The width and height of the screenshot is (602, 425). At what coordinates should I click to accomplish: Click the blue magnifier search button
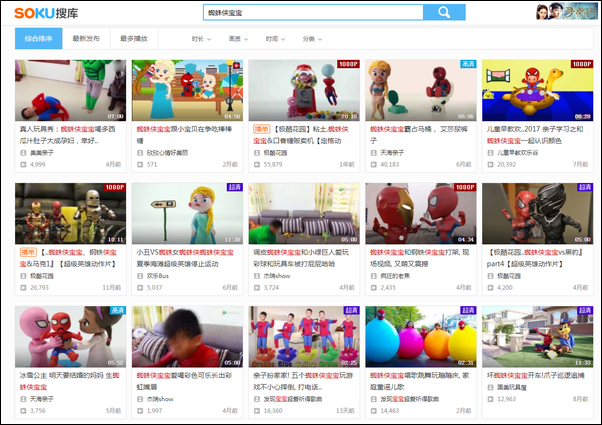(444, 12)
